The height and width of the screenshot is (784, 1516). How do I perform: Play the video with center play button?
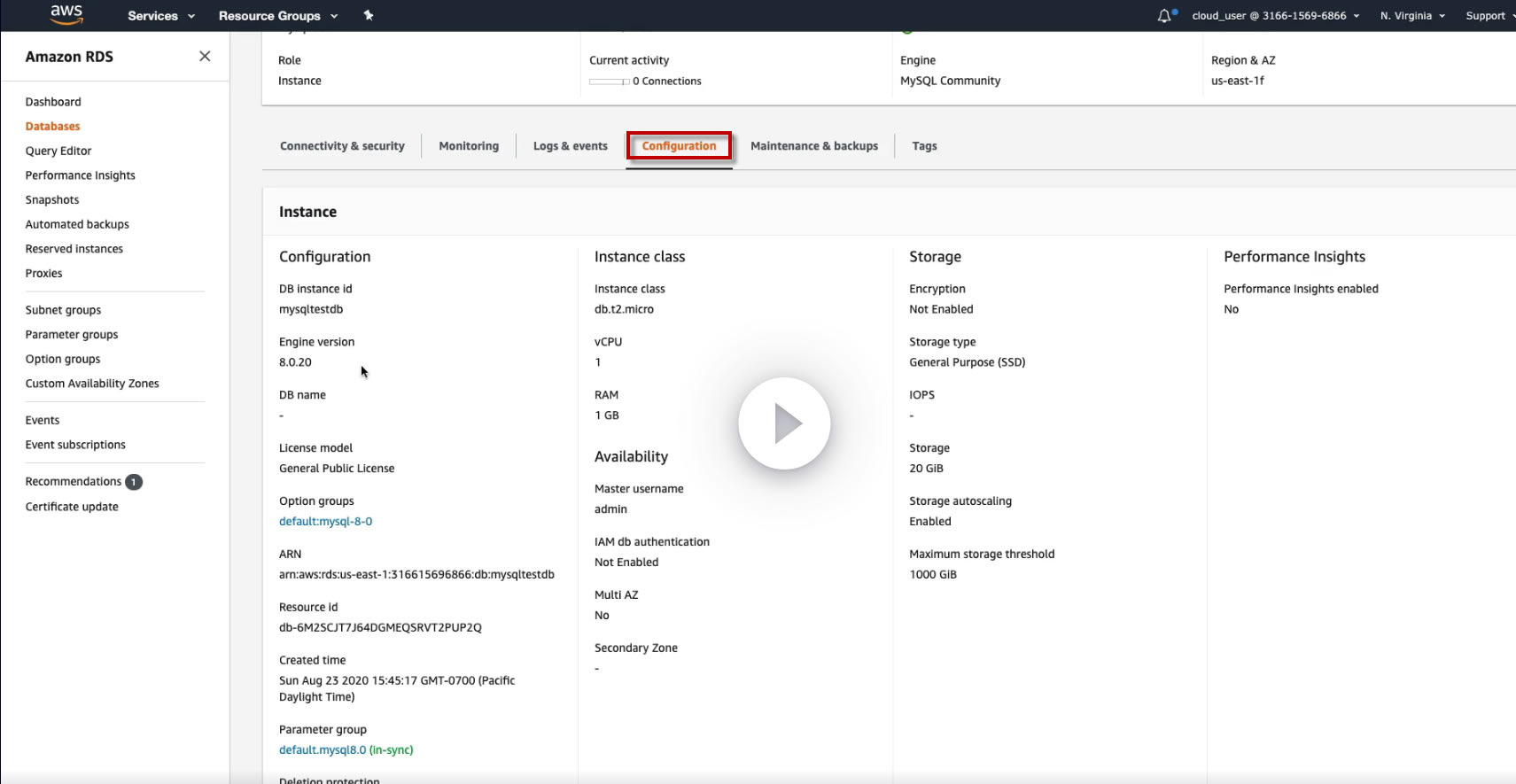click(x=784, y=423)
